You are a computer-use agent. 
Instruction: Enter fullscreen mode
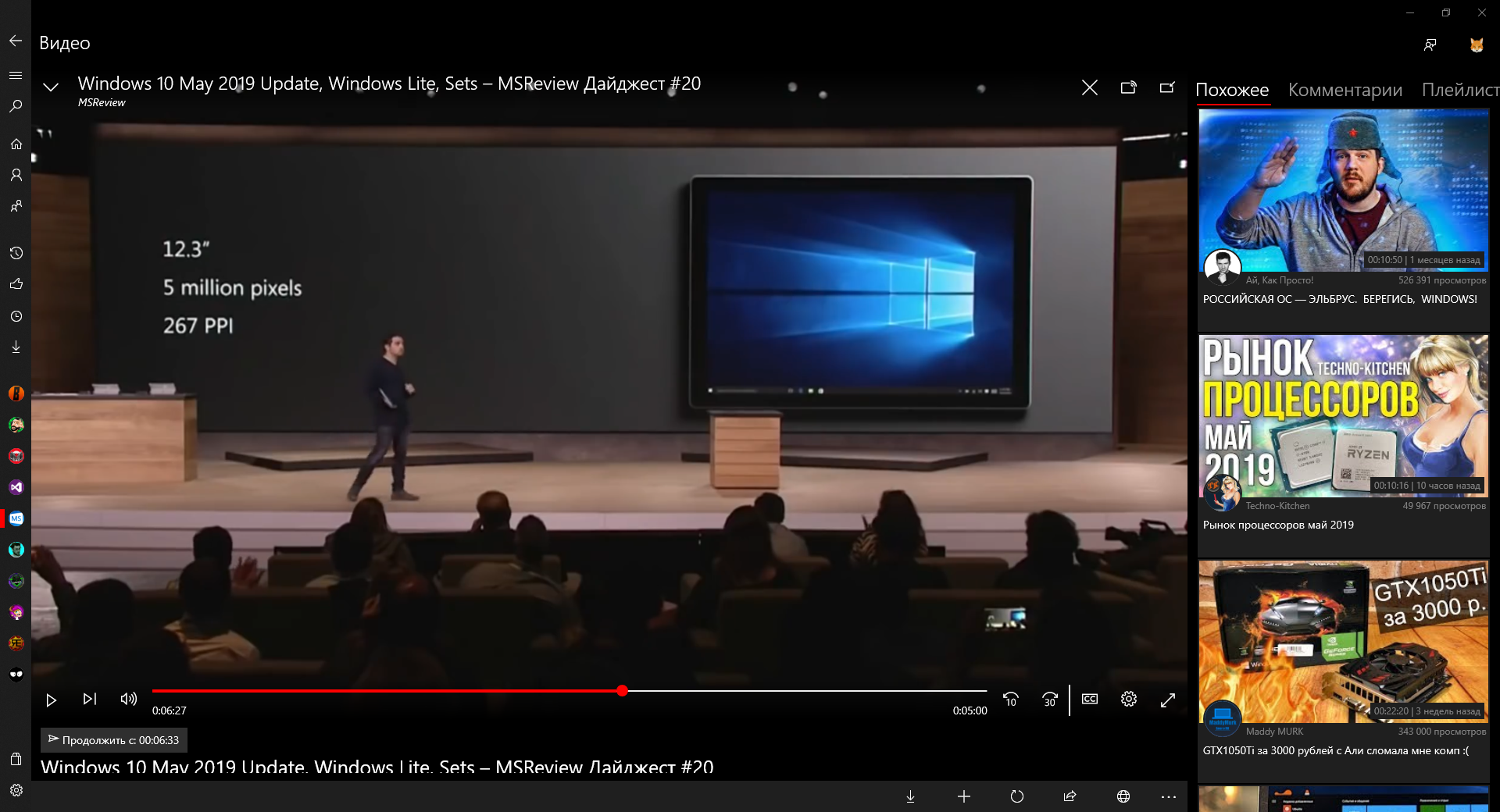pos(1168,700)
